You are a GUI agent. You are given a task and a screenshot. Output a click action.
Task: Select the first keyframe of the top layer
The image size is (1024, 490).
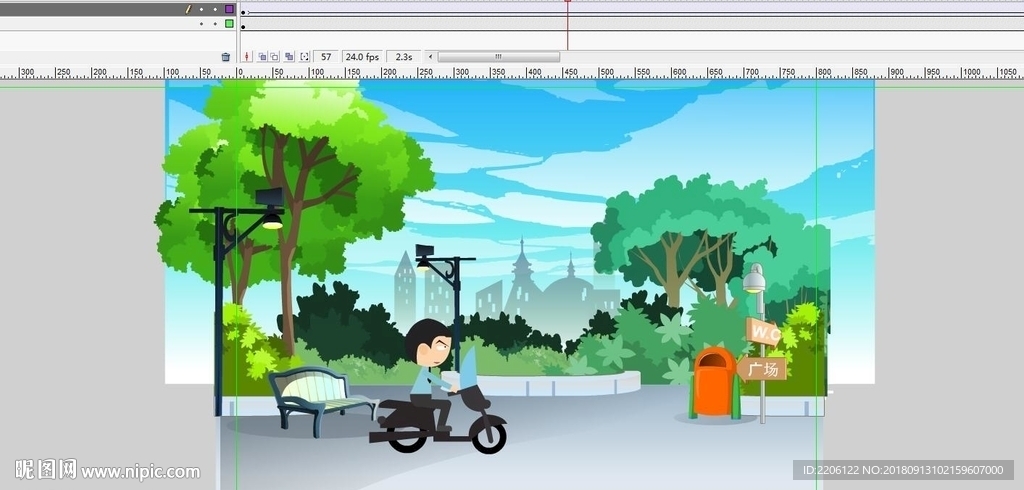(x=244, y=12)
